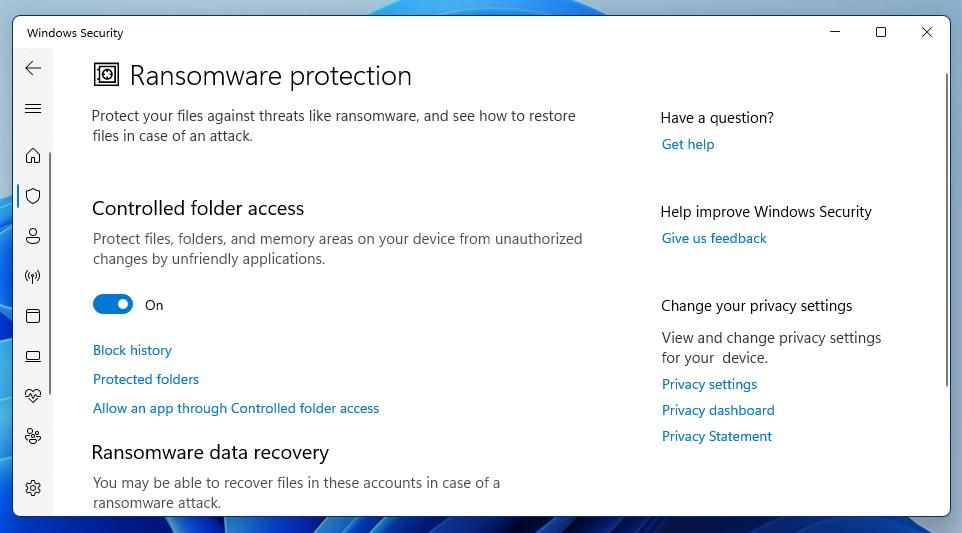Click the vertical scrollbar on the right

click(945, 230)
